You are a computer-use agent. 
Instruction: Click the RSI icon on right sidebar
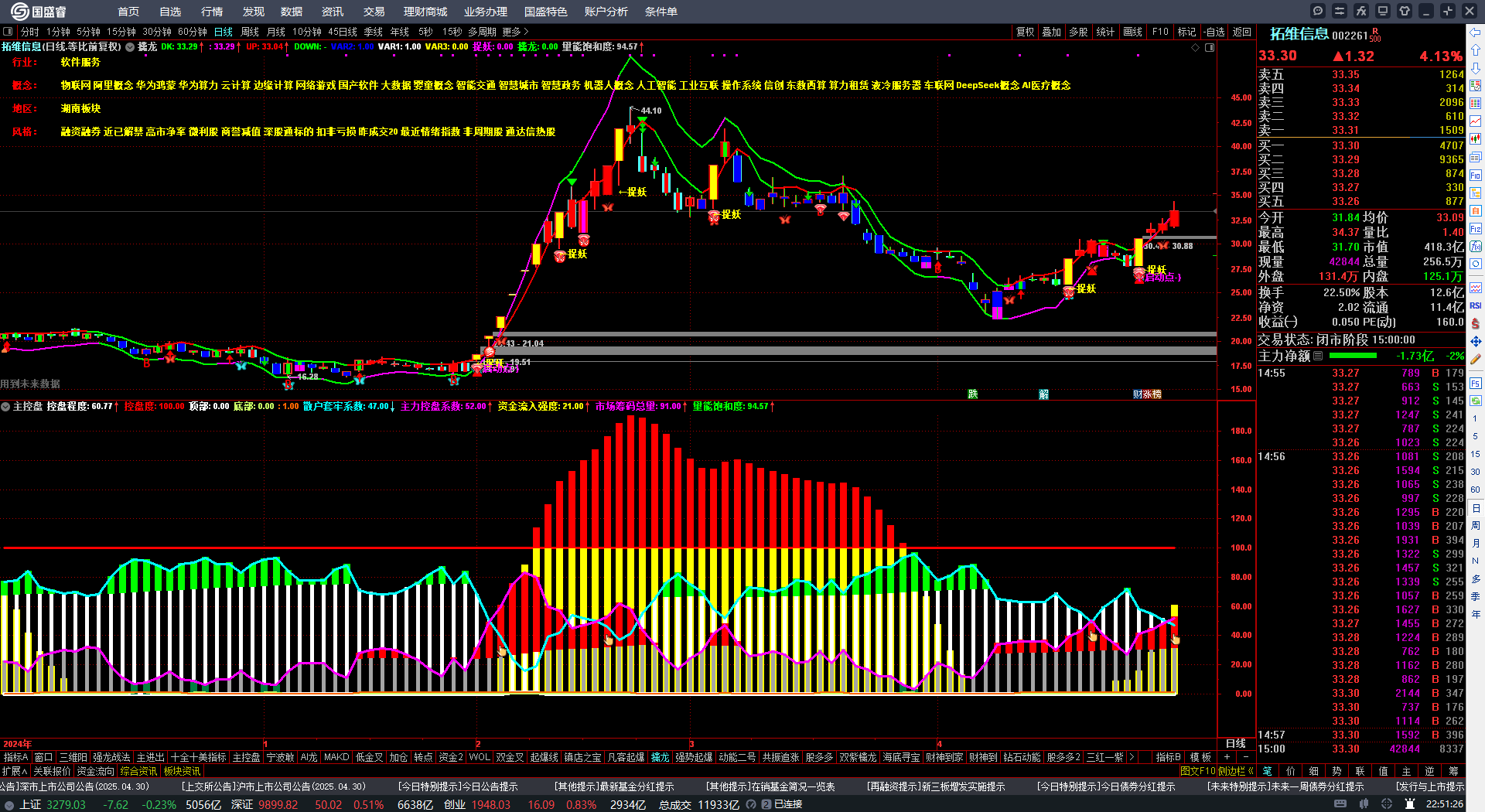(1476, 305)
